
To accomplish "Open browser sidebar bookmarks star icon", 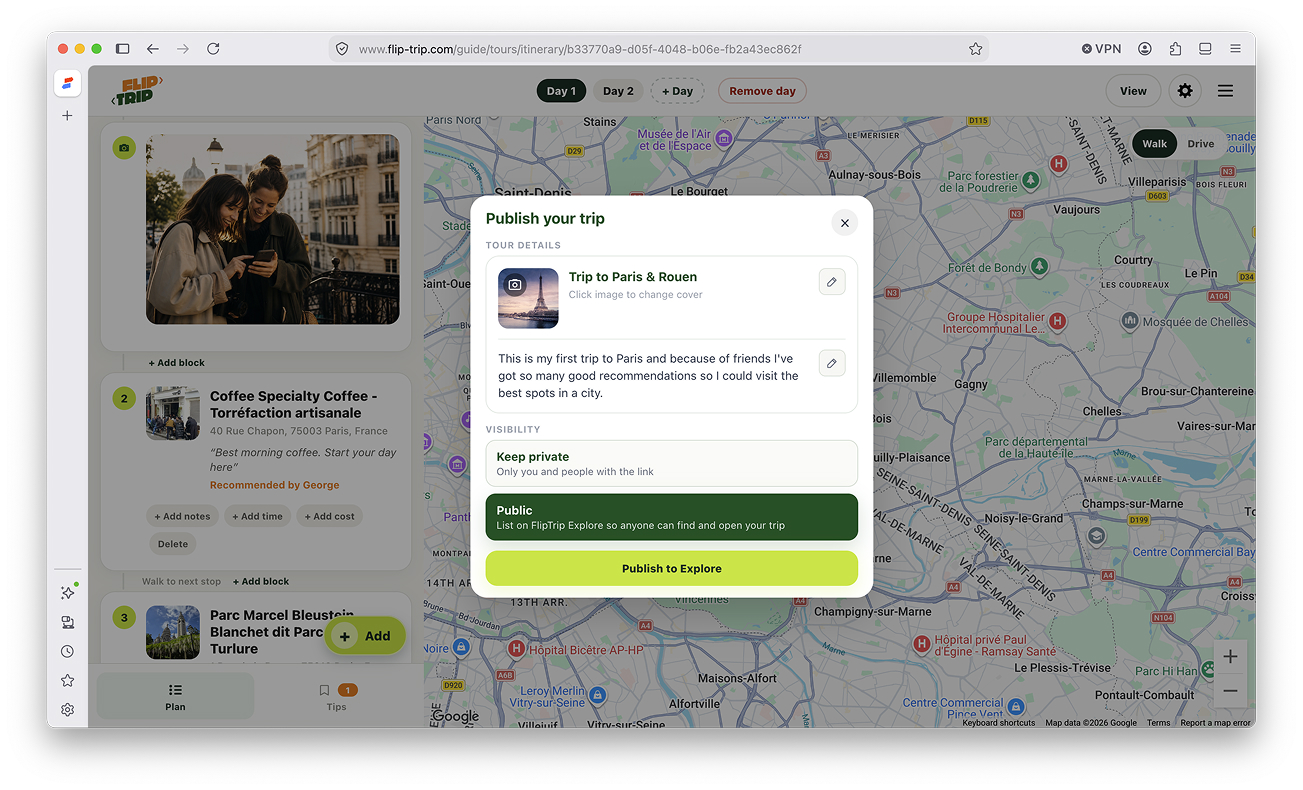I will (x=67, y=680).
